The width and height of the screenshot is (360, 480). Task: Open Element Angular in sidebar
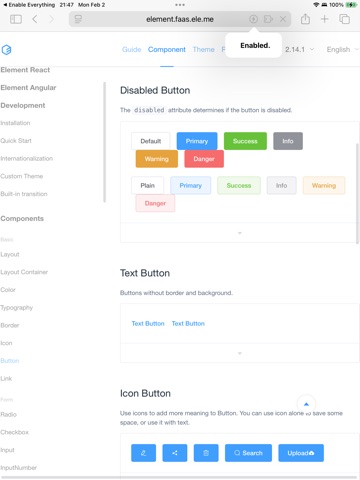[x=28, y=87]
